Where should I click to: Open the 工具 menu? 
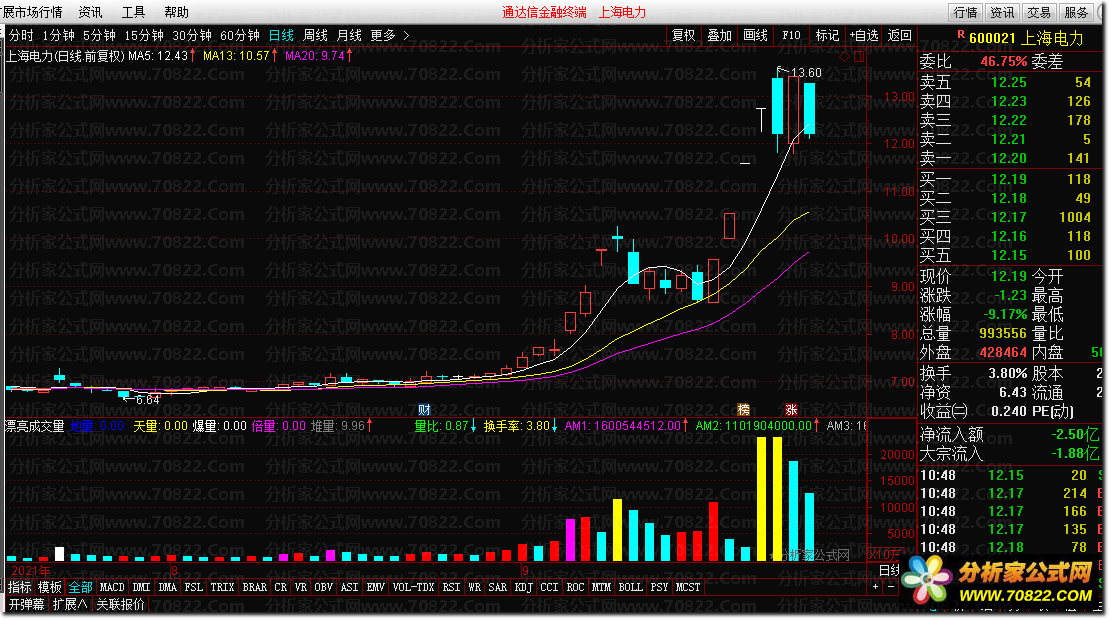pyautogui.click(x=133, y=12)
